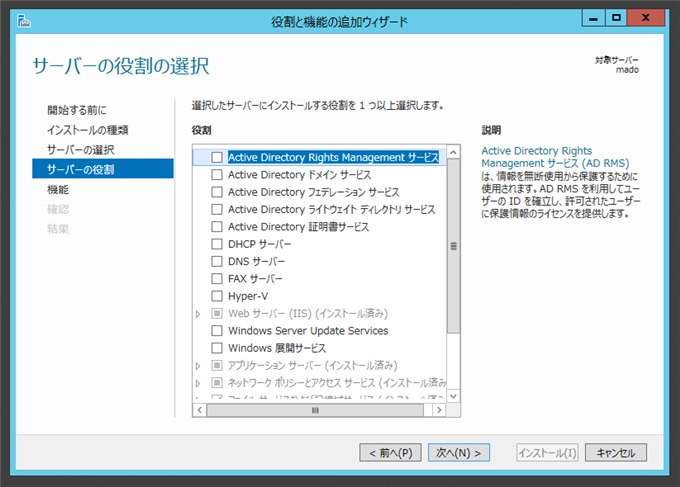Maximize the wizard window
This screenshot has height=487, width=680.
point(616,18)
